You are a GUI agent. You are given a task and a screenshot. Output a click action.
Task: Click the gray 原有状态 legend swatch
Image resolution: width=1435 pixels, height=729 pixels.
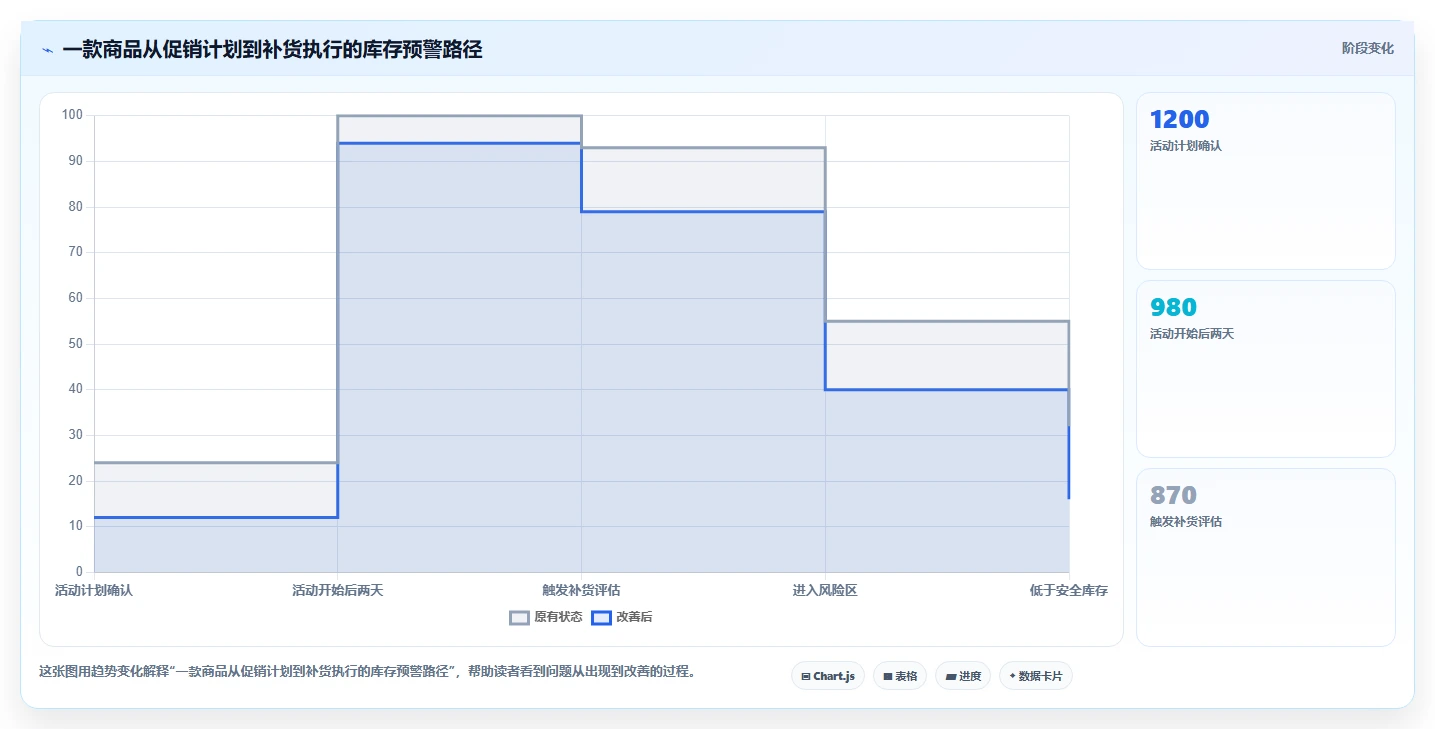click(x=519, y=617)
